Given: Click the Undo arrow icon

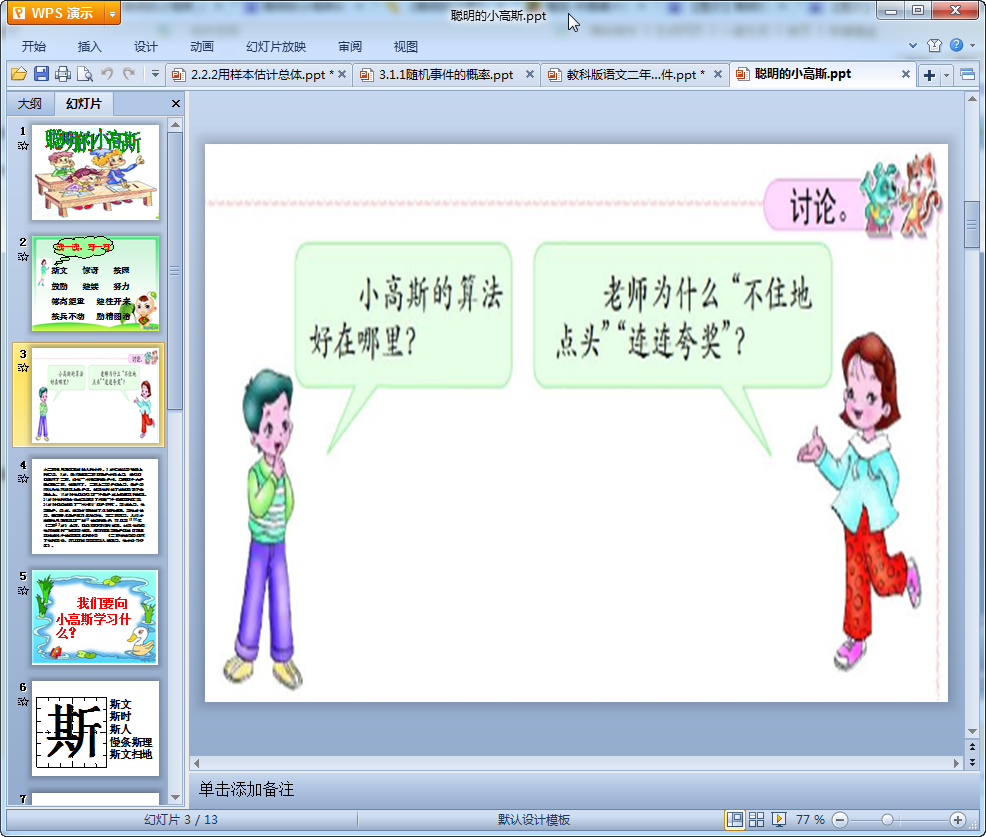Looking at the screenshot, I should pos(107,74).
